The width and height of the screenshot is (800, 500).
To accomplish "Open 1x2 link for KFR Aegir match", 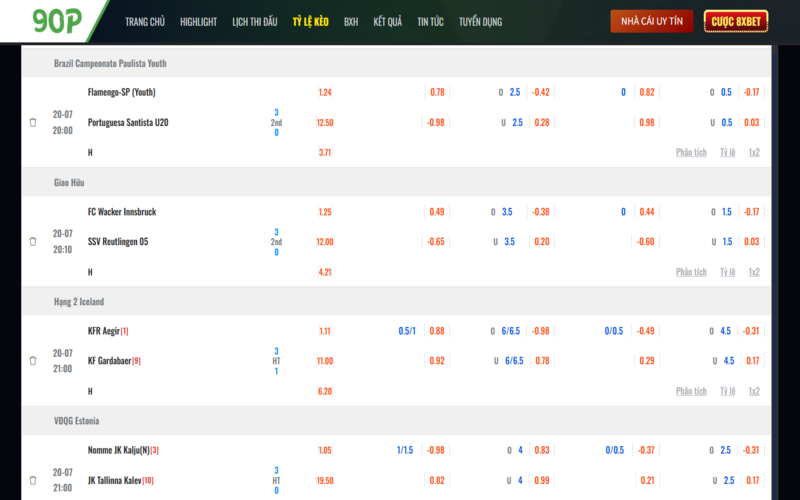I will 754,391.
